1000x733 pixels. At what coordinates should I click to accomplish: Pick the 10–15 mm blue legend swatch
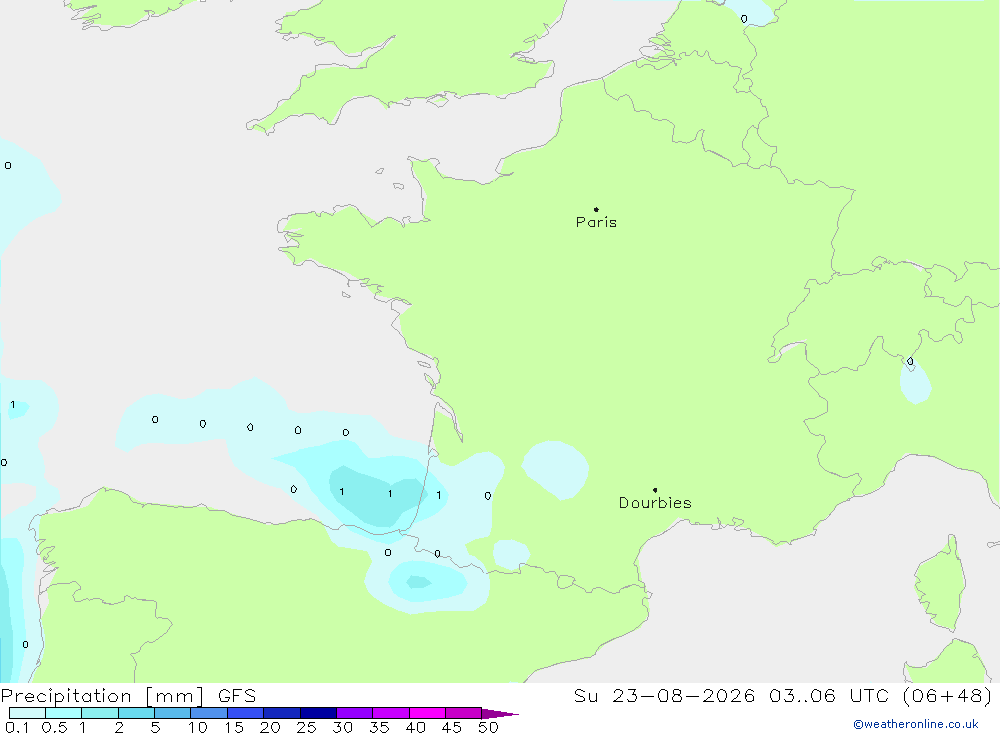[x=209, y=713]
